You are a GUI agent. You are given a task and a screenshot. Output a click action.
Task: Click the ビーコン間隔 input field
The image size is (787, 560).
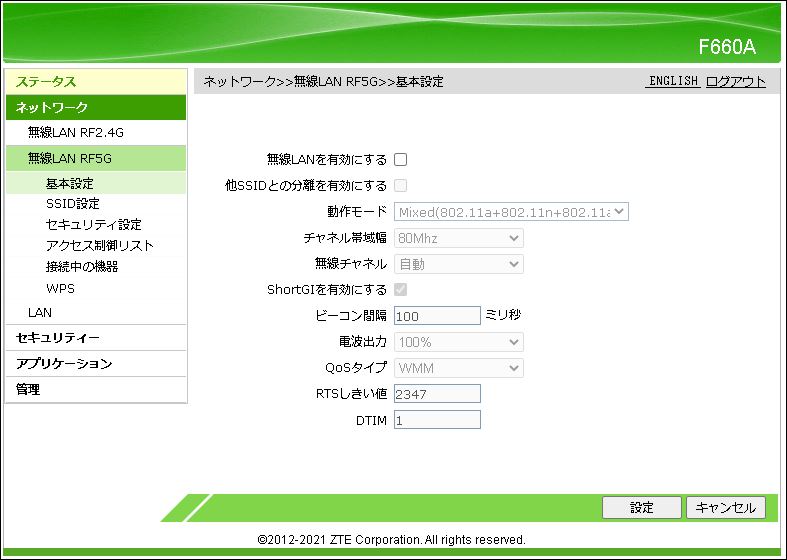tap(437, 316)
